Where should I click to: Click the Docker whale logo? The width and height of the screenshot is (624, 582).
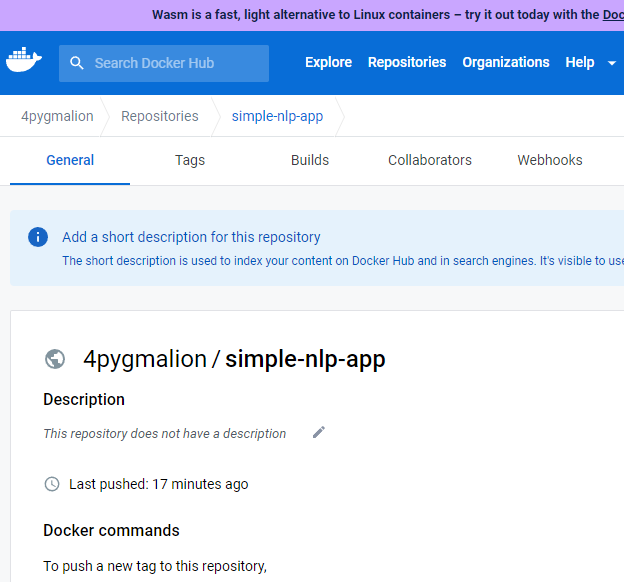pyautogui.click(x=24, y=60)
